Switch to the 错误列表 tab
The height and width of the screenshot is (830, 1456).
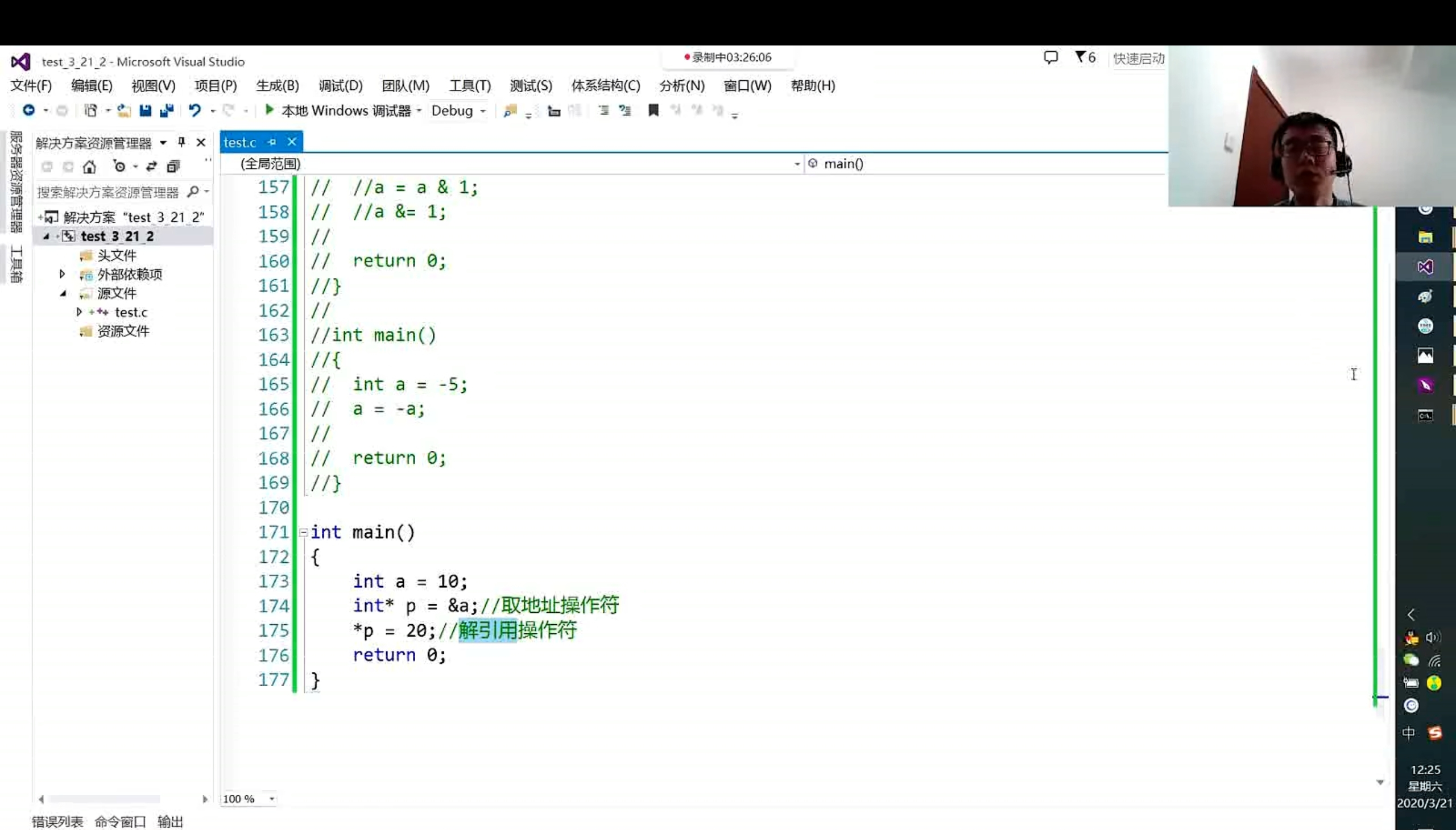[x=57, y=821]
